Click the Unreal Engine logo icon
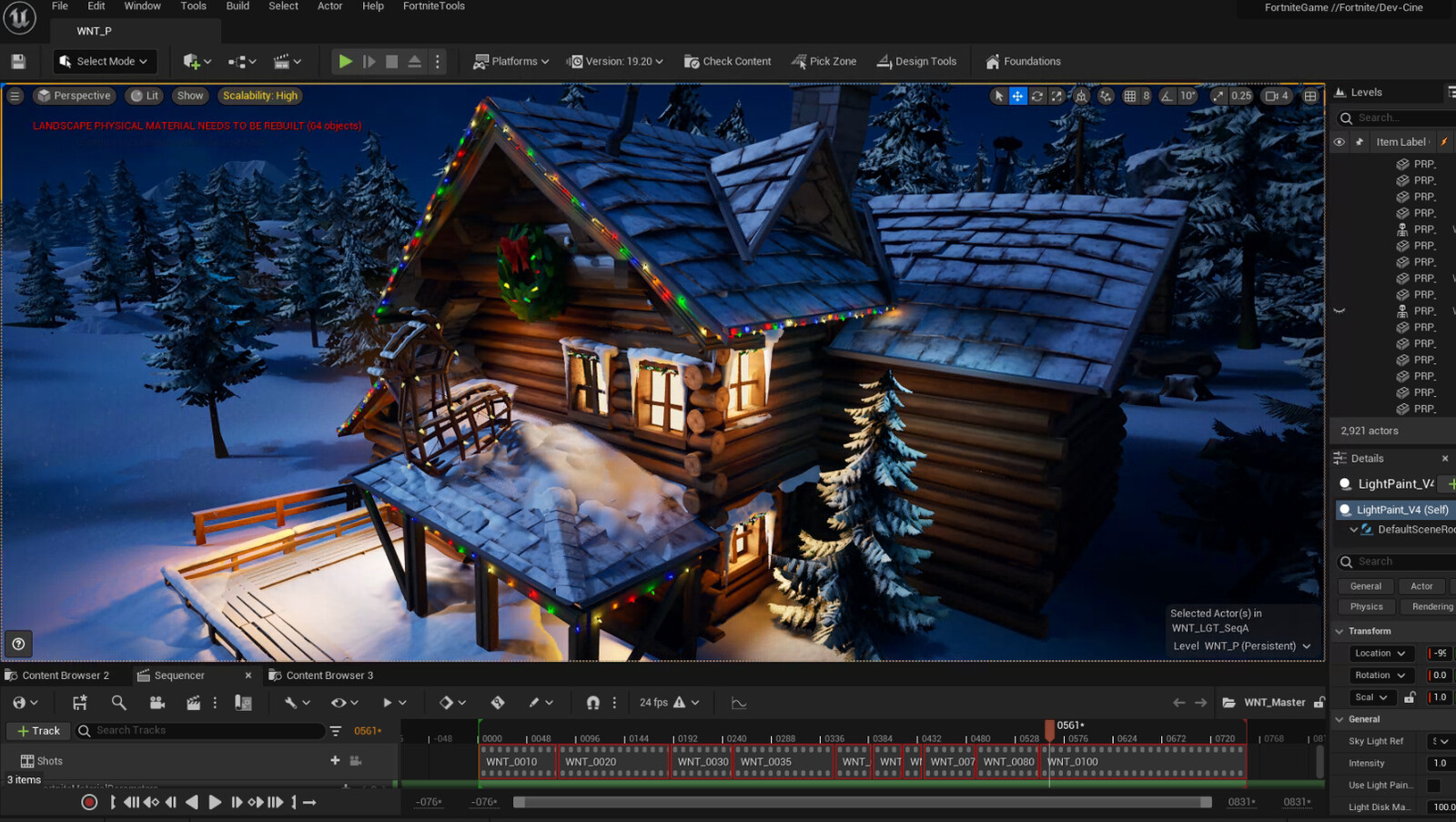This screenshot has height=822, width=1456. pos(19,17)
